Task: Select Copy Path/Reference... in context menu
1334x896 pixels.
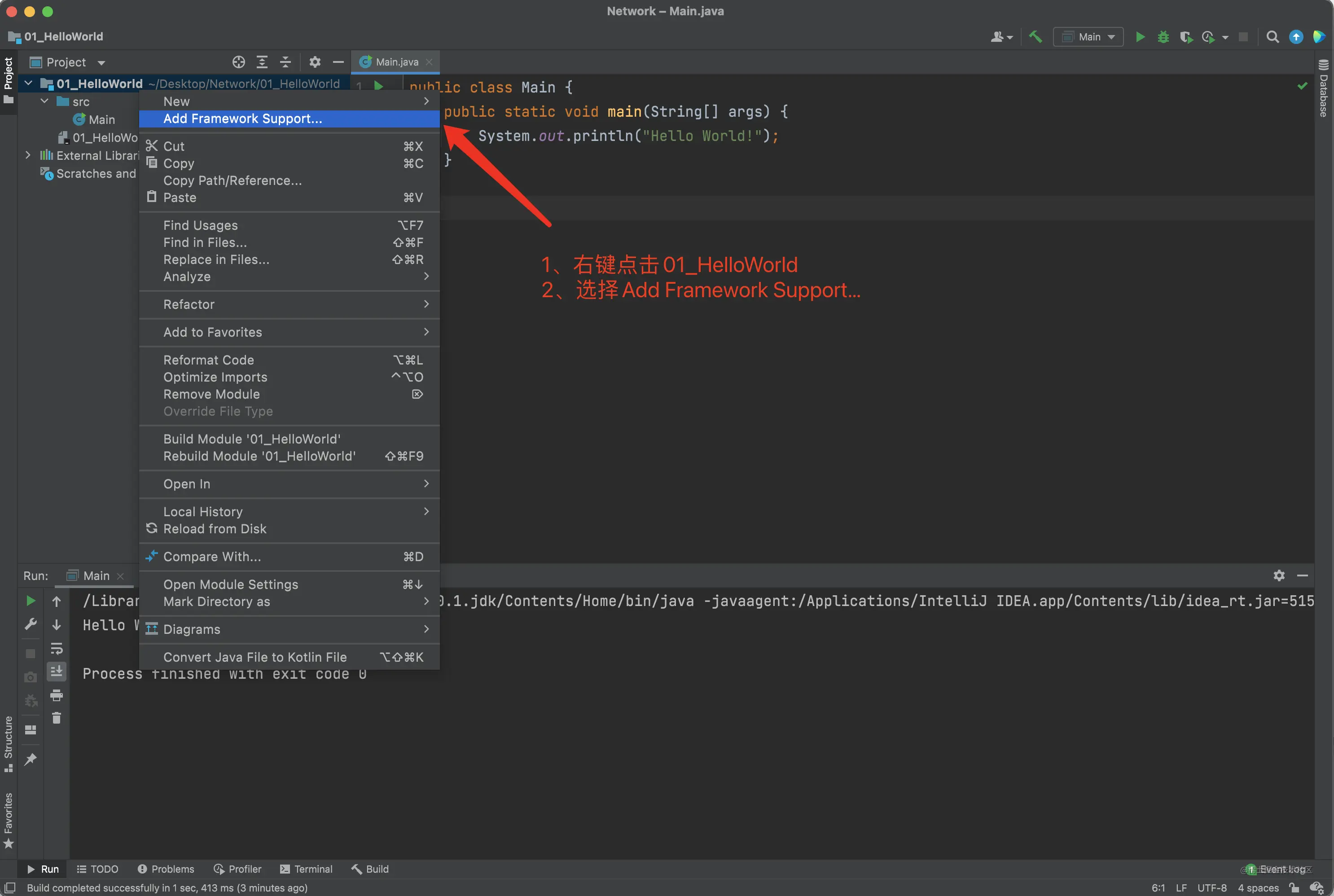Action: pyautogui.click(x=289, y=180)
